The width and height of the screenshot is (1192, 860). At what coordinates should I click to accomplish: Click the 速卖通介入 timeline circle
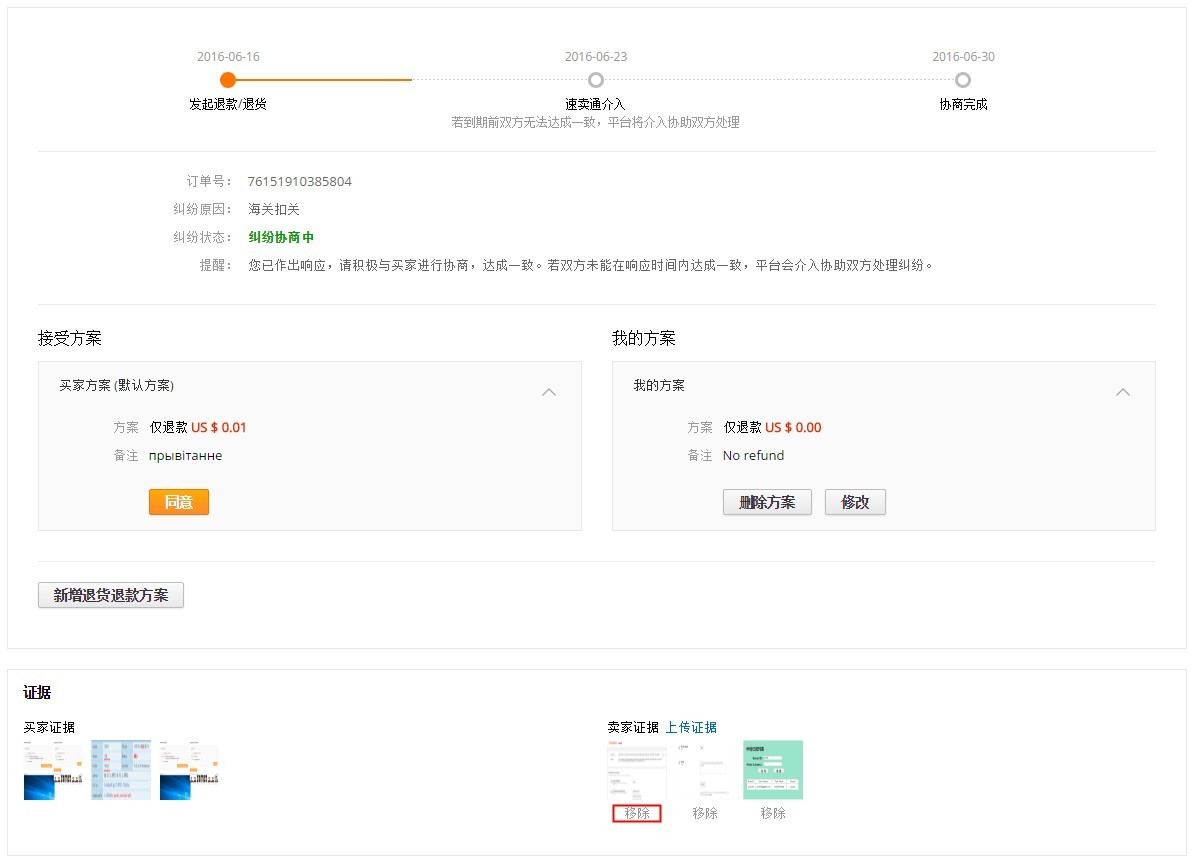pyautogui.click(x=596, y=79)
